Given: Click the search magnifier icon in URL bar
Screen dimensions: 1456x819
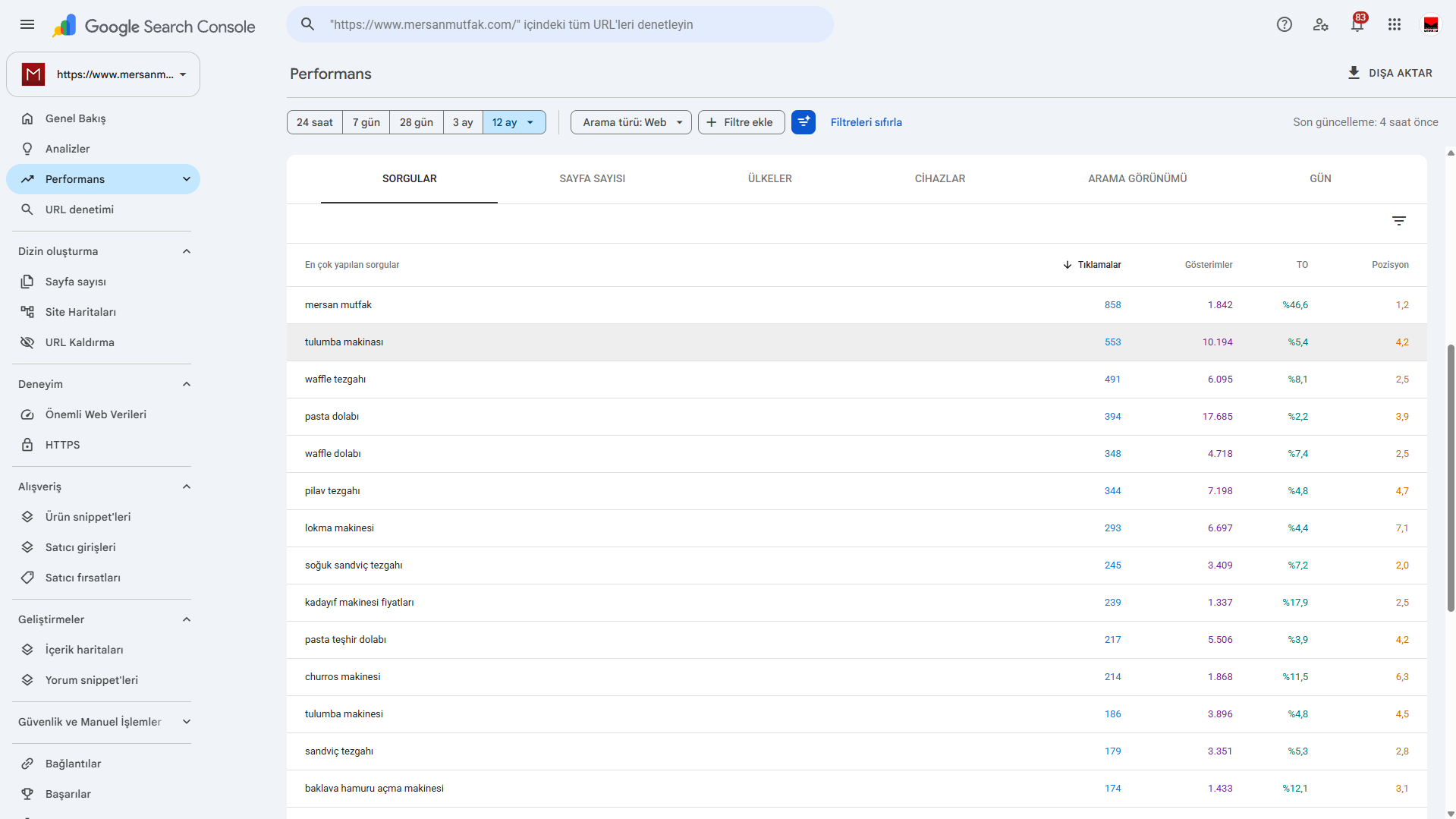Looking at the screenshot, I should click(x=308, y=24).
